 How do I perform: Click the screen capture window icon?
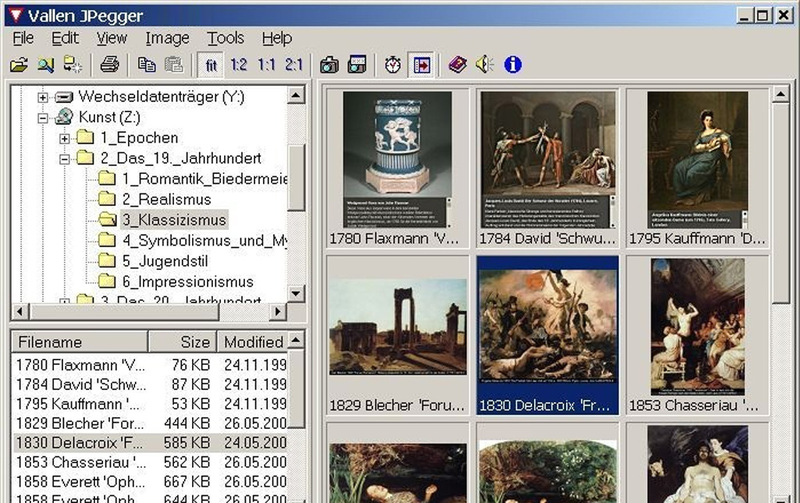point(357,65)
